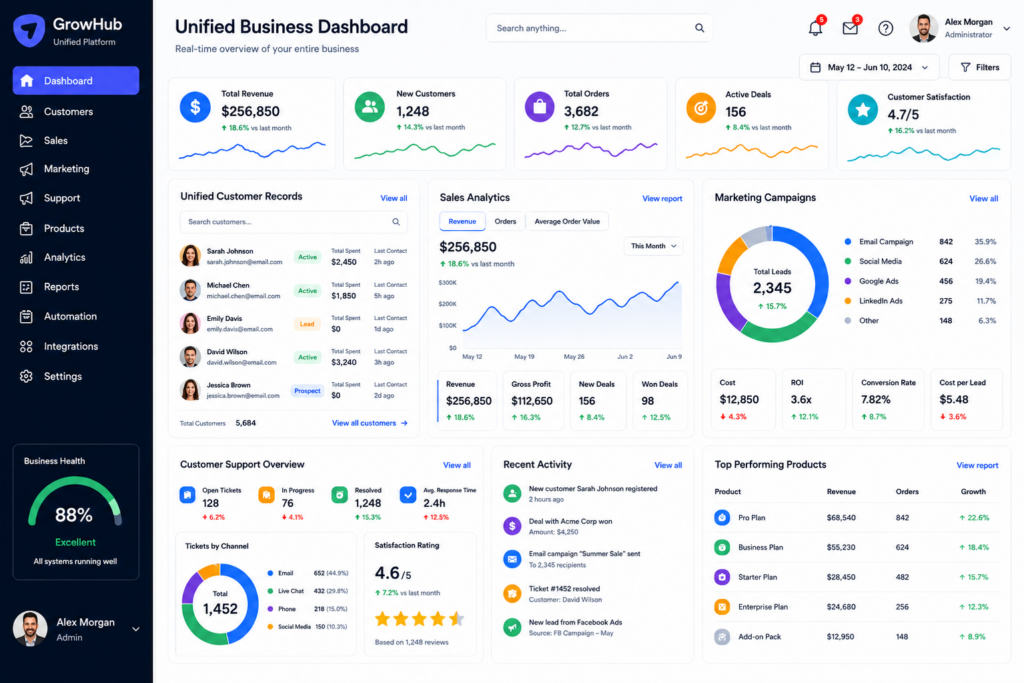Click View all in Unified Customer Records
This screenshot has width=1024, height=683.
pyautogui.click(x=394, y=199)
